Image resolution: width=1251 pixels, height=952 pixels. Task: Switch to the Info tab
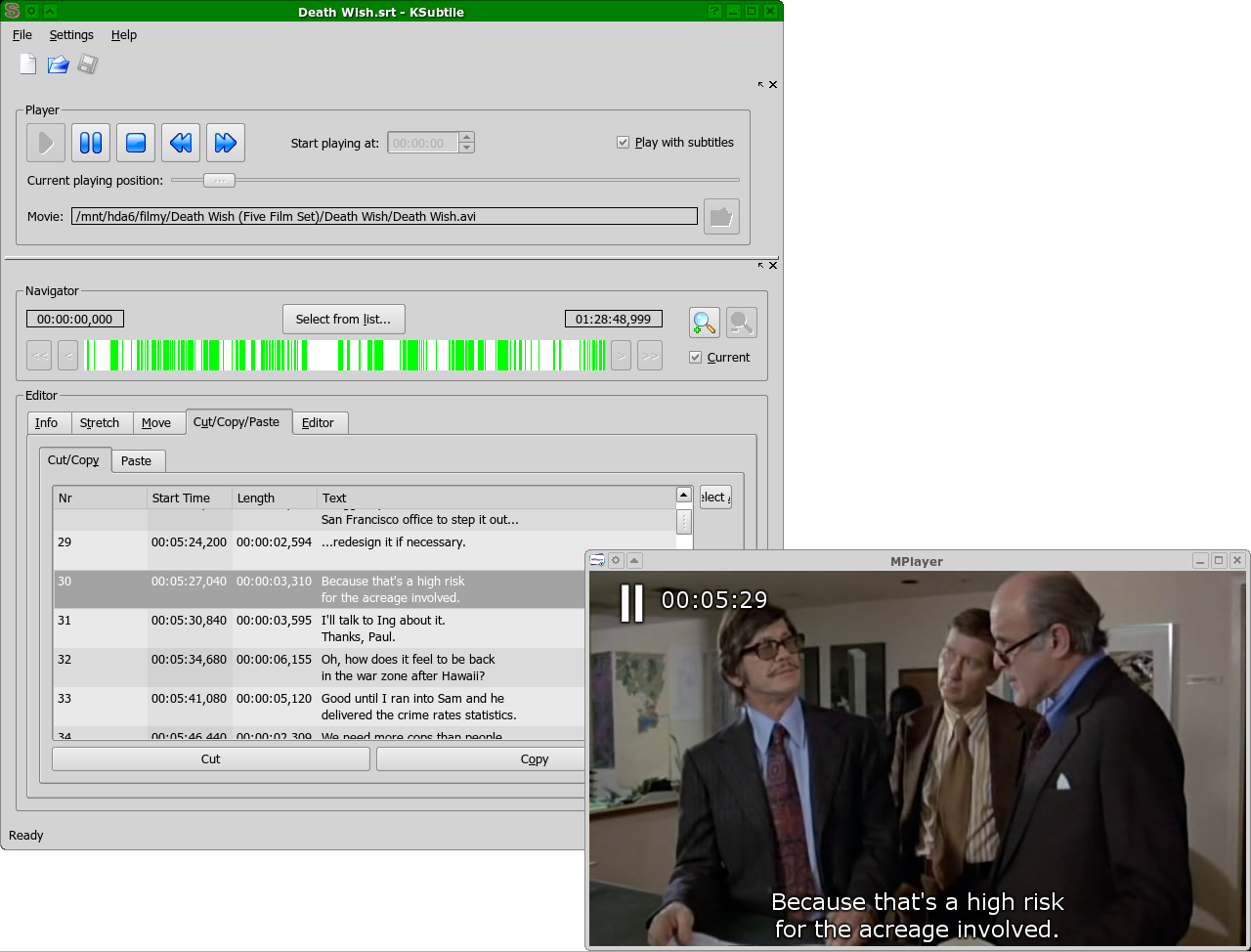click(47, 422)
